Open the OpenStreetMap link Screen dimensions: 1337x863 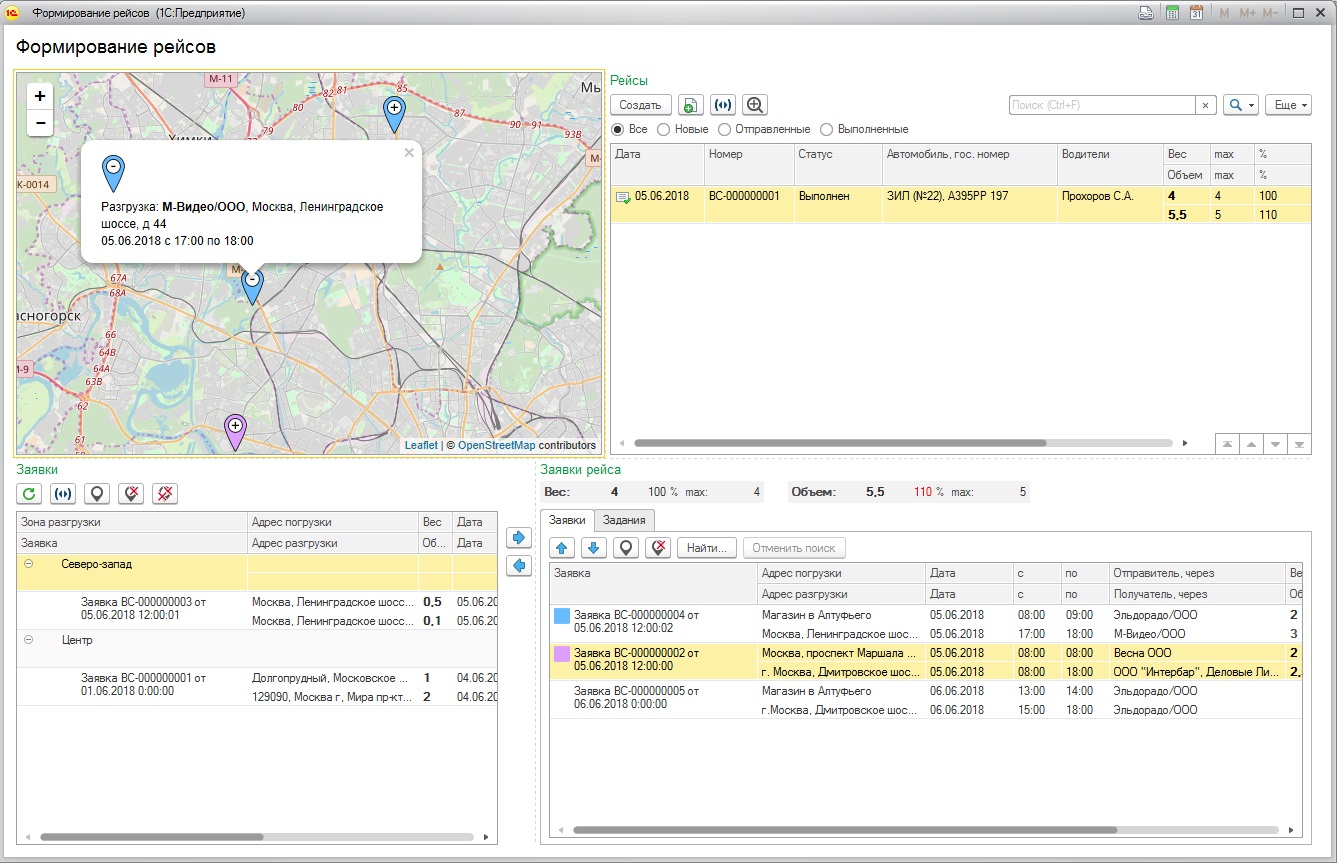(x=496, y=445)
